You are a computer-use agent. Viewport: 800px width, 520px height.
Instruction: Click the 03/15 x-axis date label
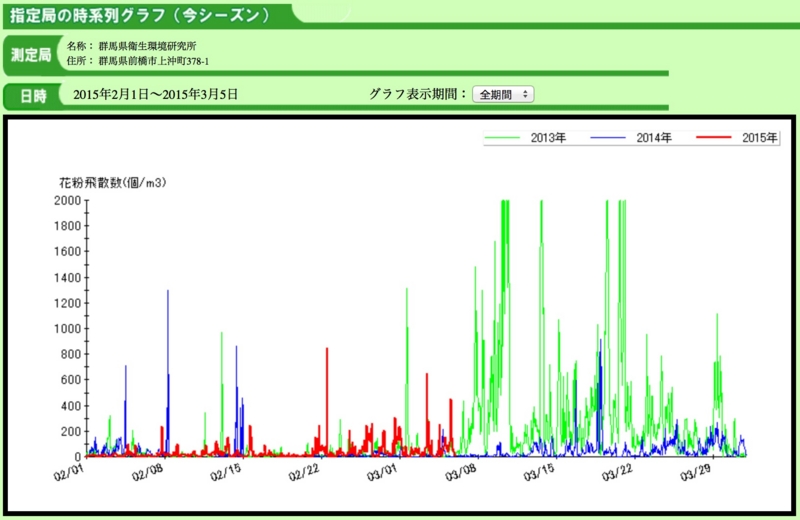538,472
